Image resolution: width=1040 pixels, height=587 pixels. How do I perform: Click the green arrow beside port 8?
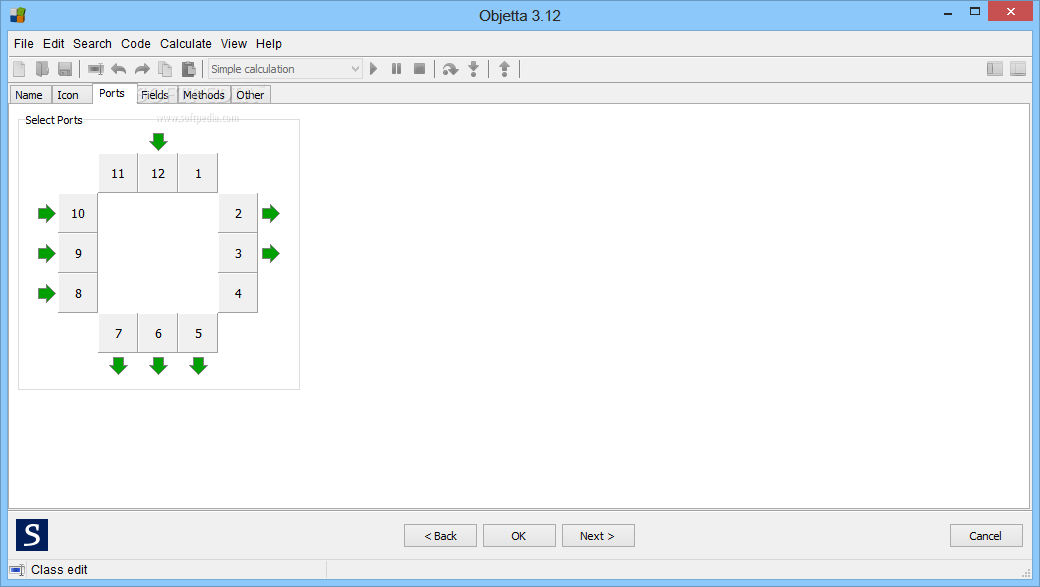coord(46,293)
